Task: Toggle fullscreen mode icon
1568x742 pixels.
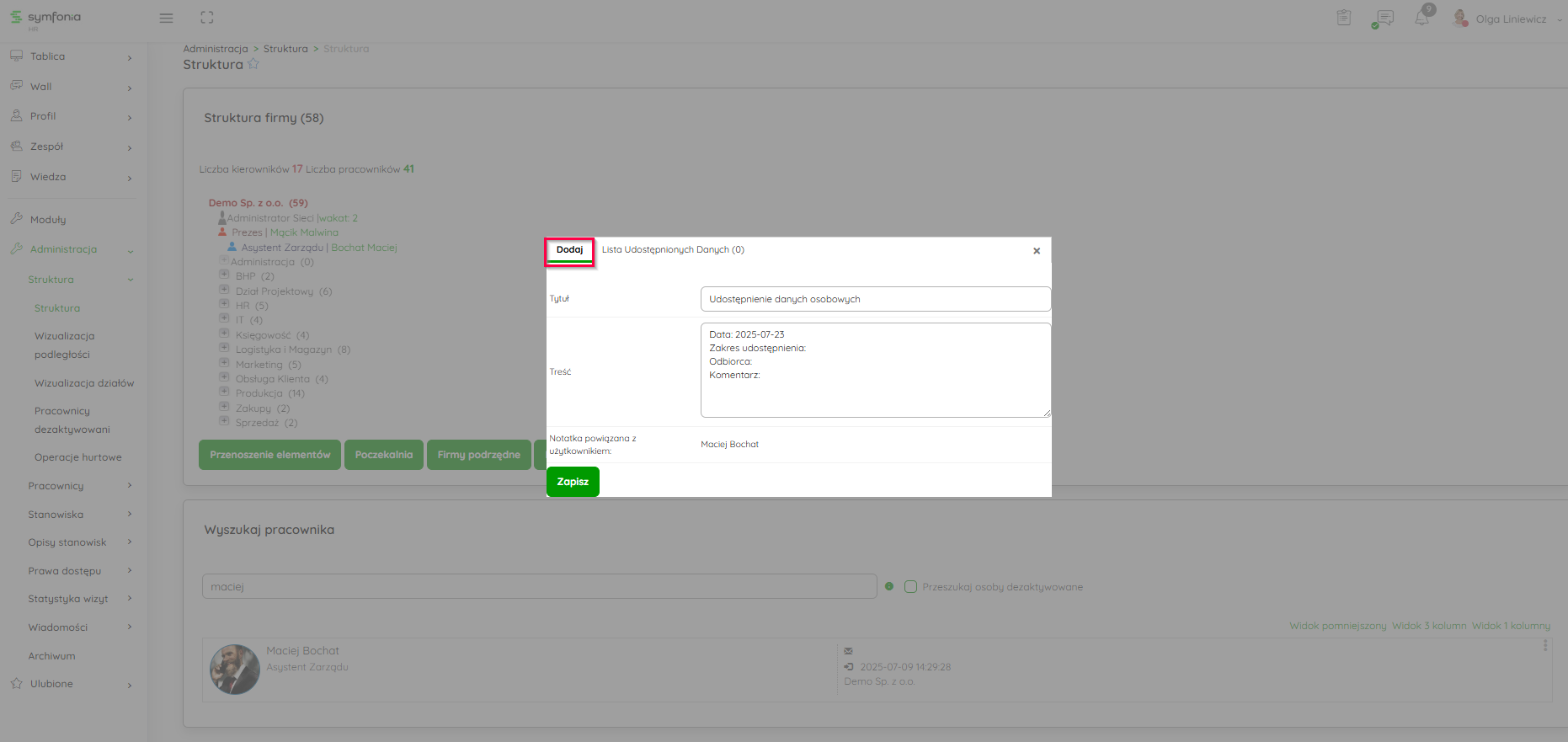Action: pyautogui.click(x=207, y=18)
